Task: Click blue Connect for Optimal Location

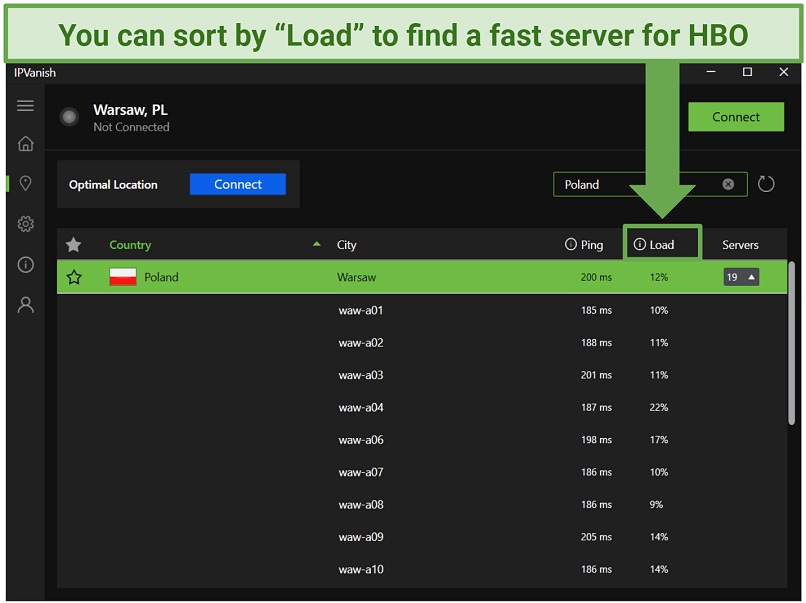Action: 238,184
